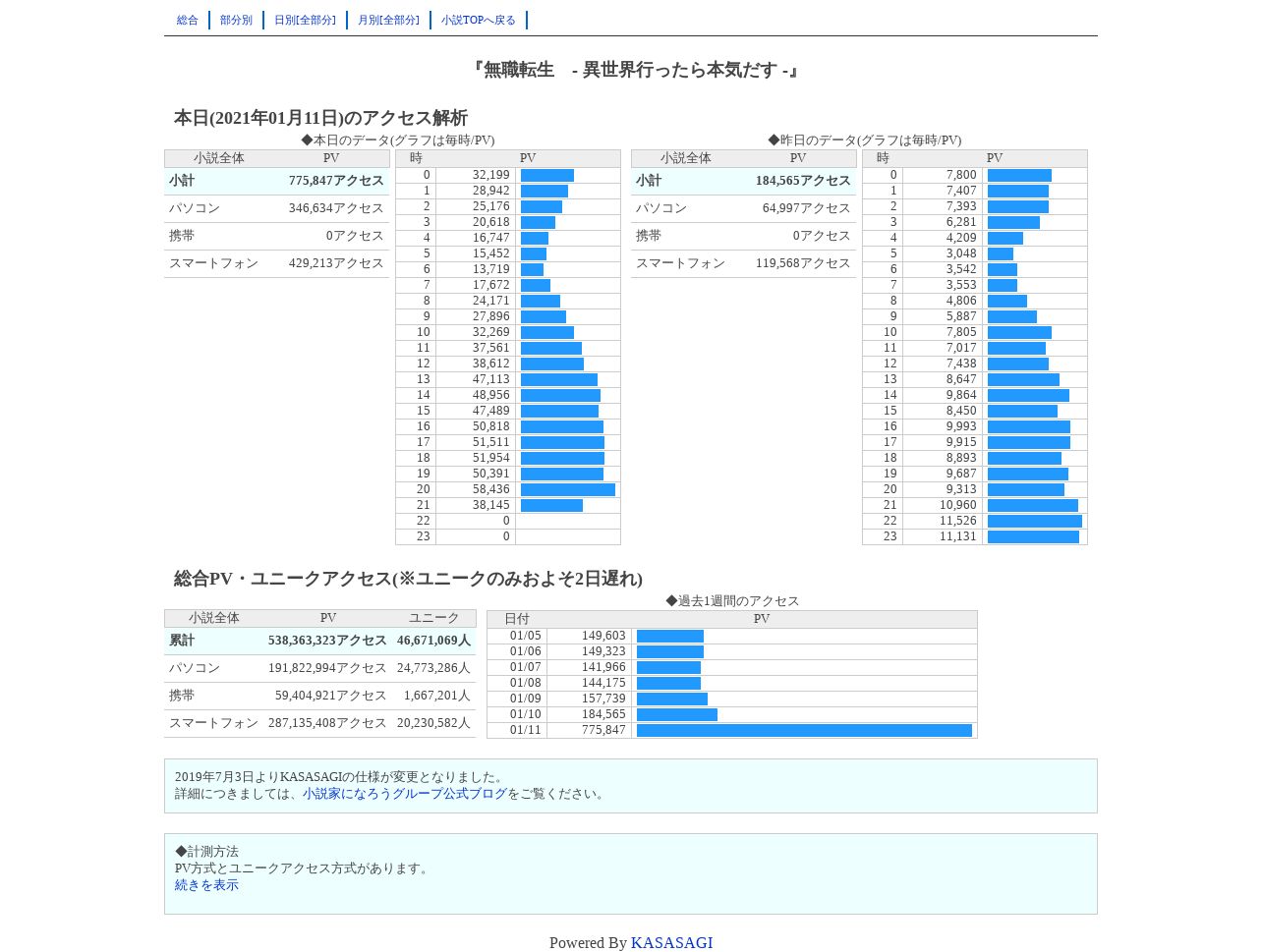
Task: Click yesterday's hour 22 PV bar
Action: tap(1035, 521)
